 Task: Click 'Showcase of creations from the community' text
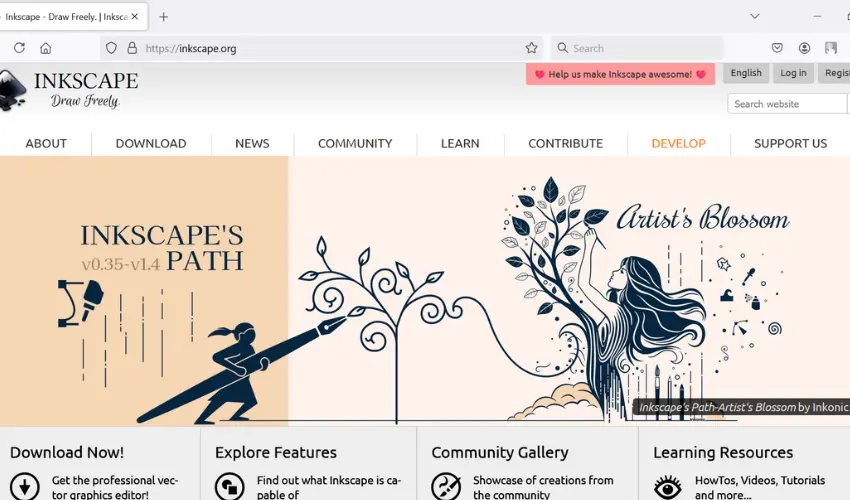tap(543, 487)
